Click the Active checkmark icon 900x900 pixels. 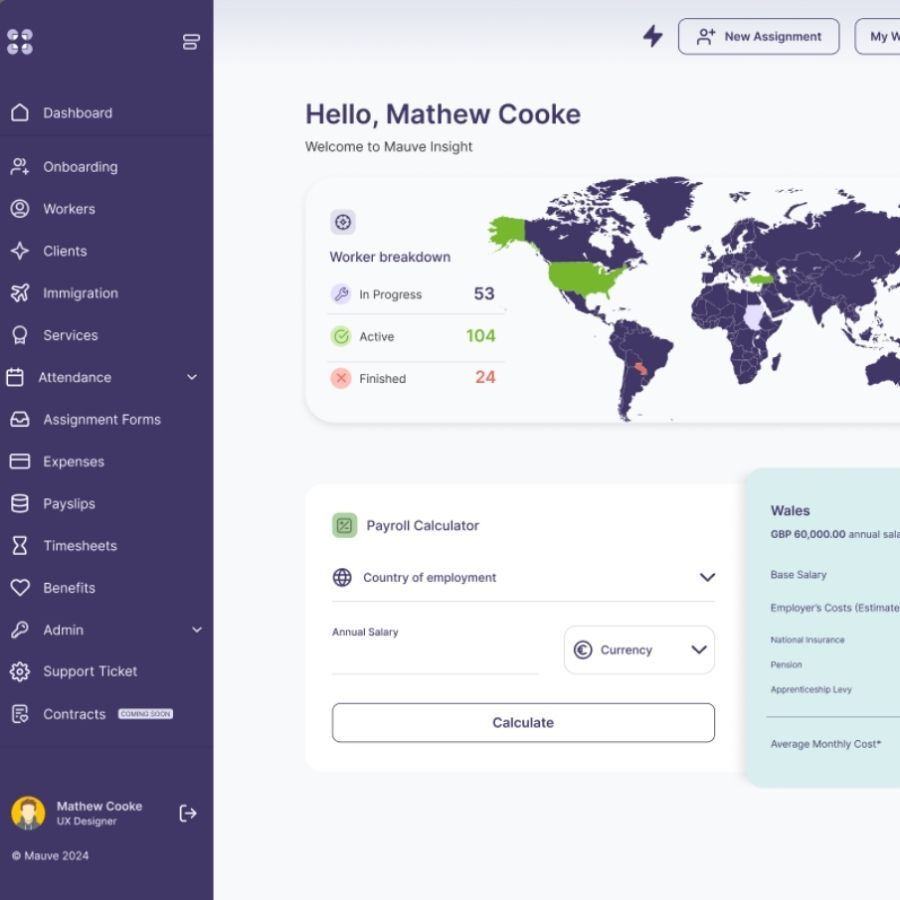[341, 336]
